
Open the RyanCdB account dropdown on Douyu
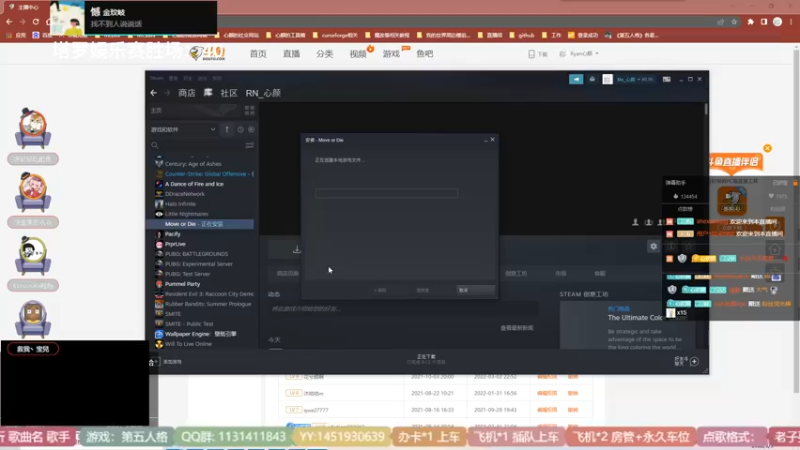point(580,54)
